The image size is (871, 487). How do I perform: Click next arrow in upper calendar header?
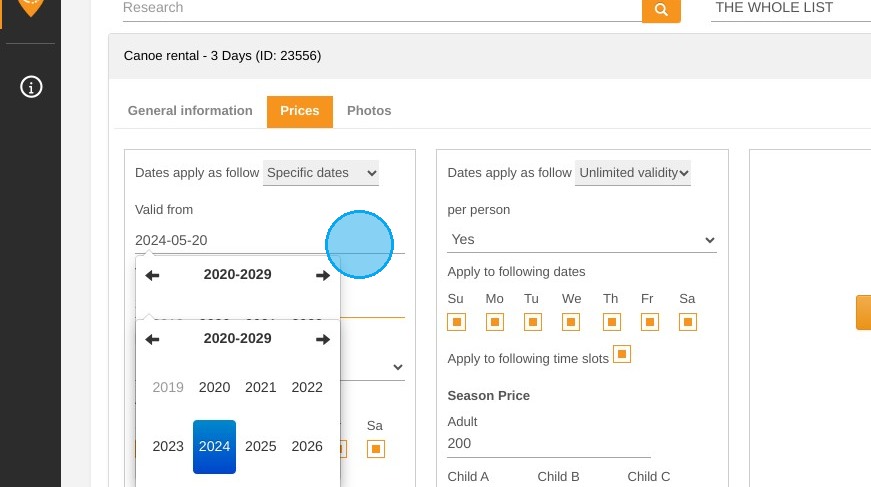(x=323, y=275)
